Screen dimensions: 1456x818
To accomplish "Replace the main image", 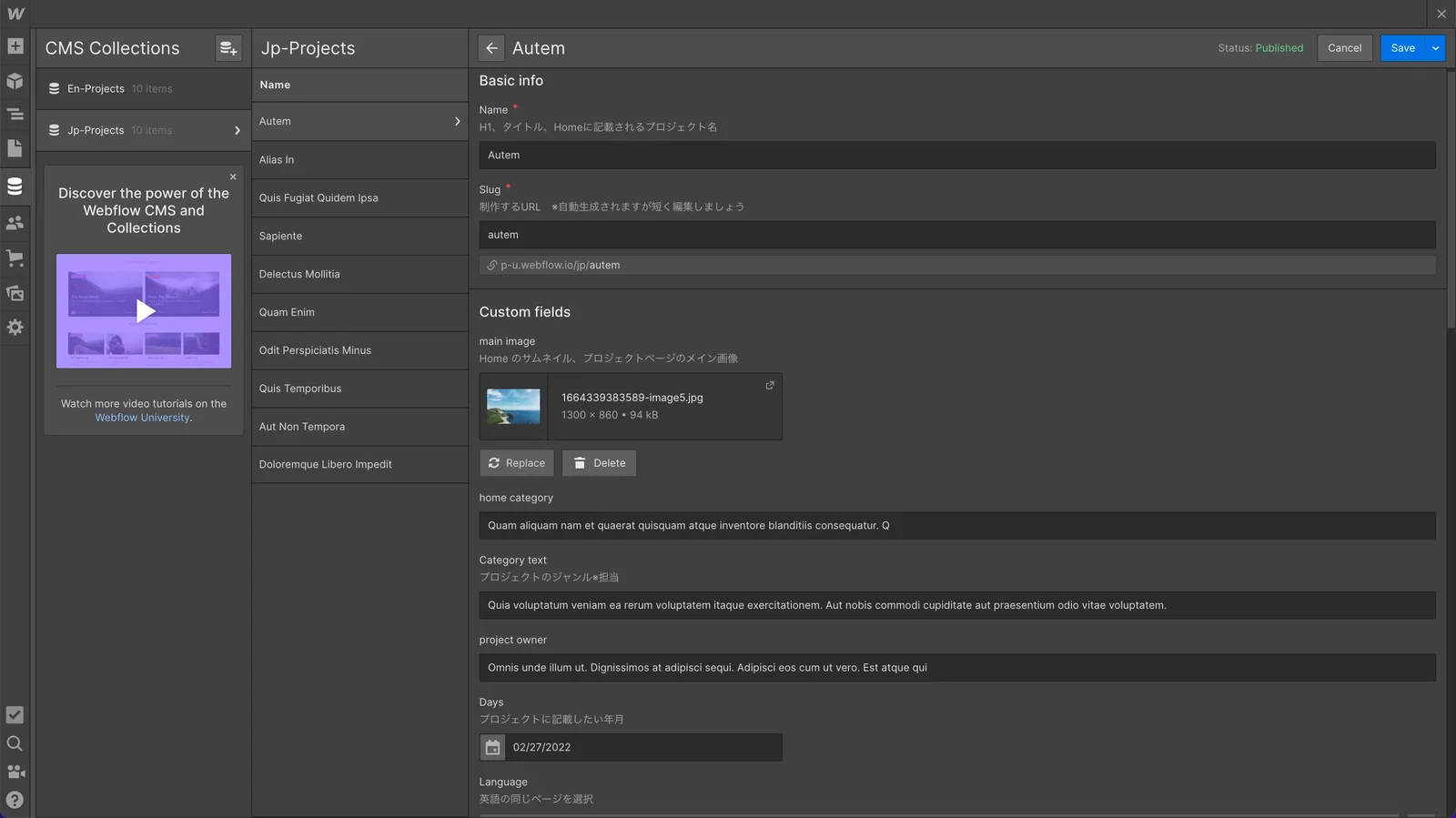I will [517, 463].
